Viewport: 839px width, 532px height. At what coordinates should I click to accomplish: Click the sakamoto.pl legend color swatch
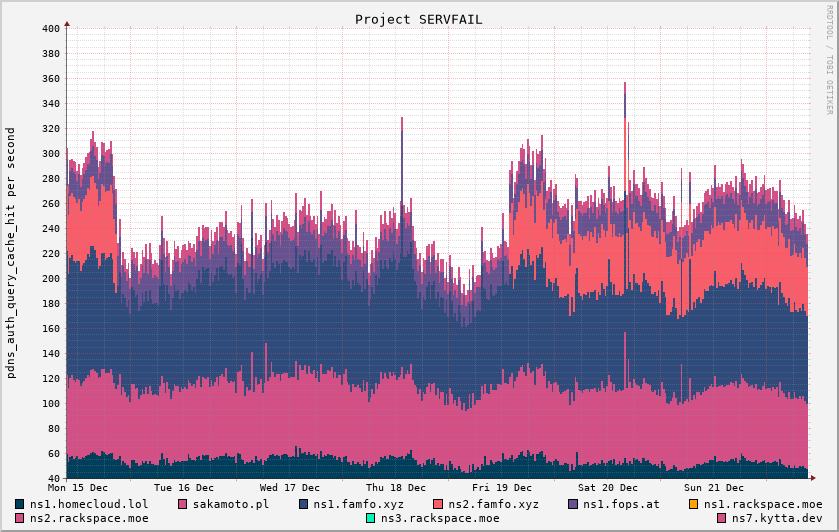tap(183, 504)
